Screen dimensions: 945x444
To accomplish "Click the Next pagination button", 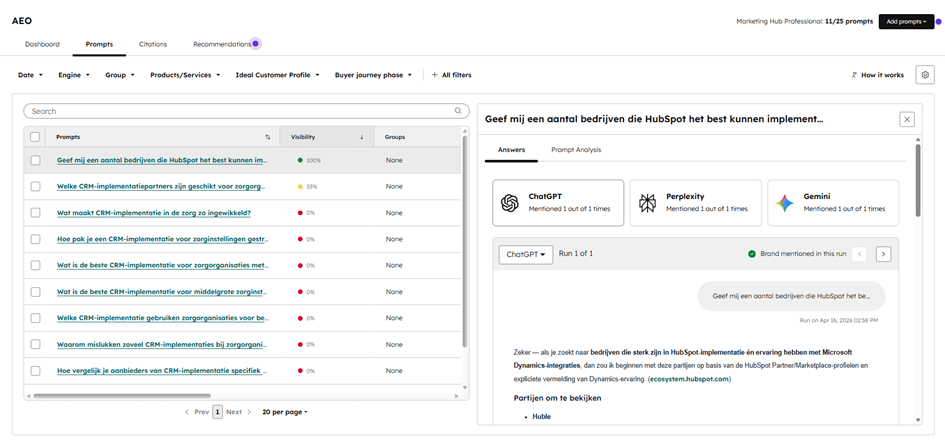I will (239, 412).
